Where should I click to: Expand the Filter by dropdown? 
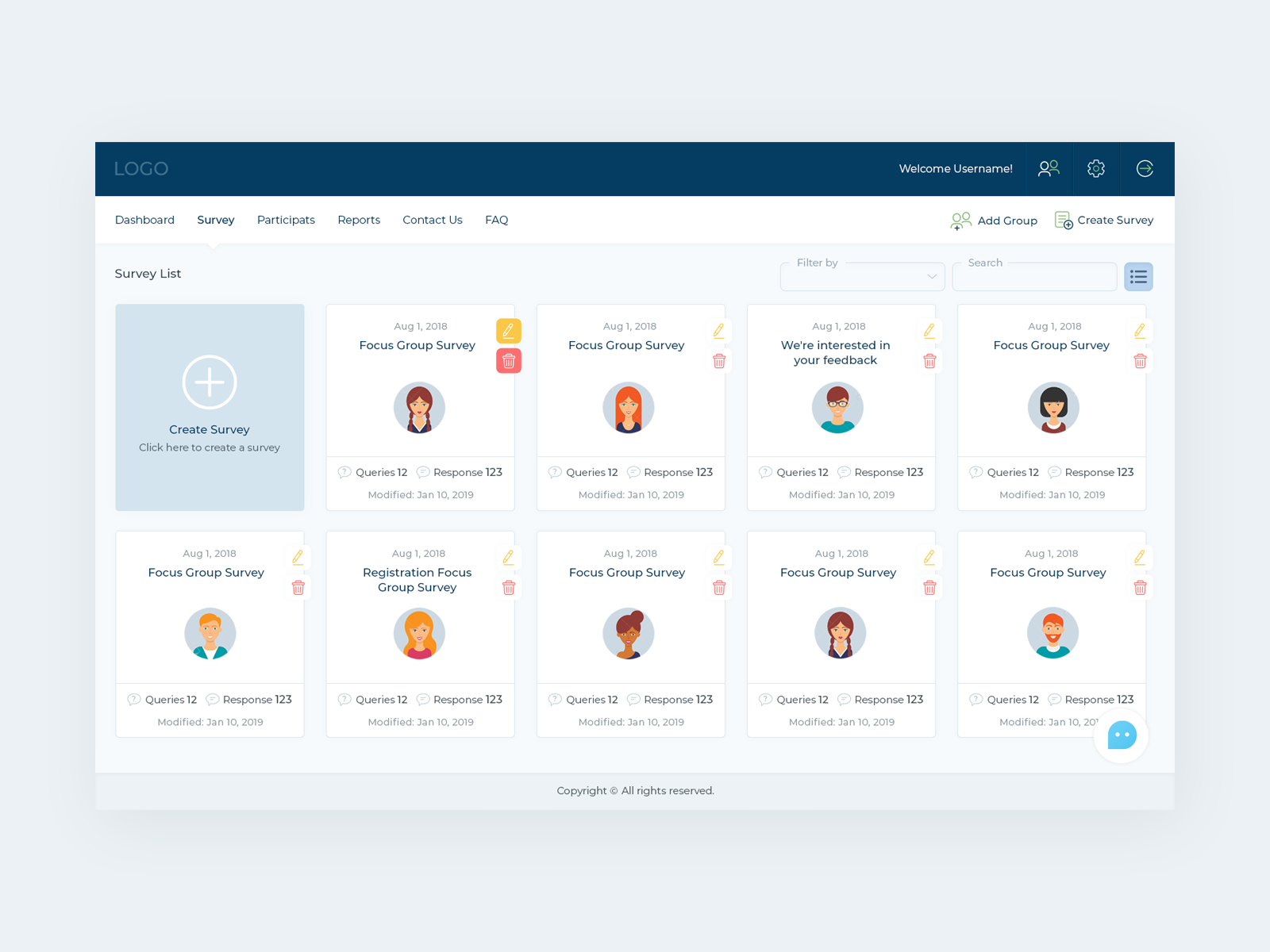[x=929, y=277]
